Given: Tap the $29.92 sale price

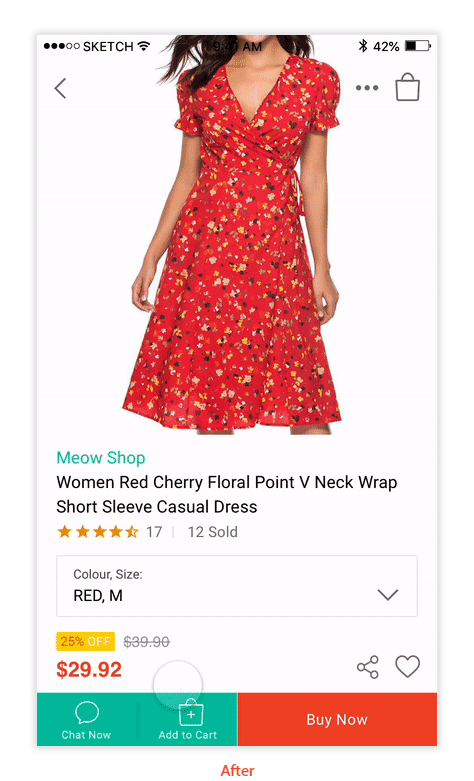Looking at the screenshot, I should click(x=89, y=669).
